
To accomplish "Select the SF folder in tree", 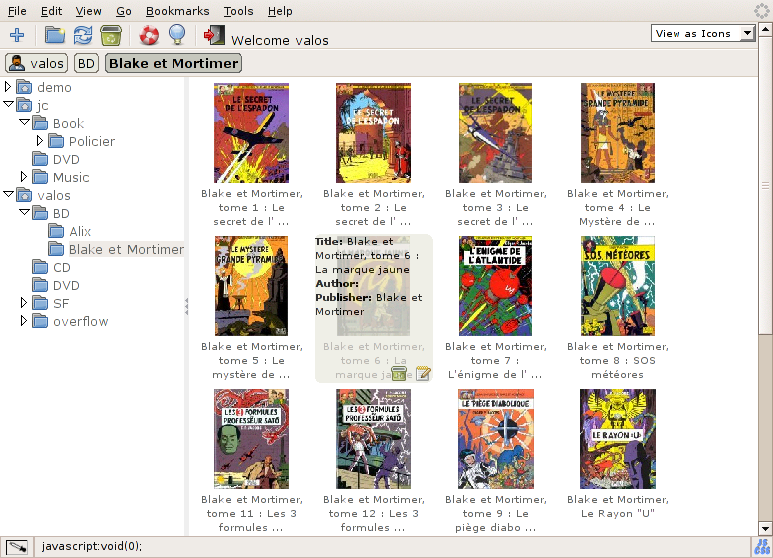I will pos(61,304).
